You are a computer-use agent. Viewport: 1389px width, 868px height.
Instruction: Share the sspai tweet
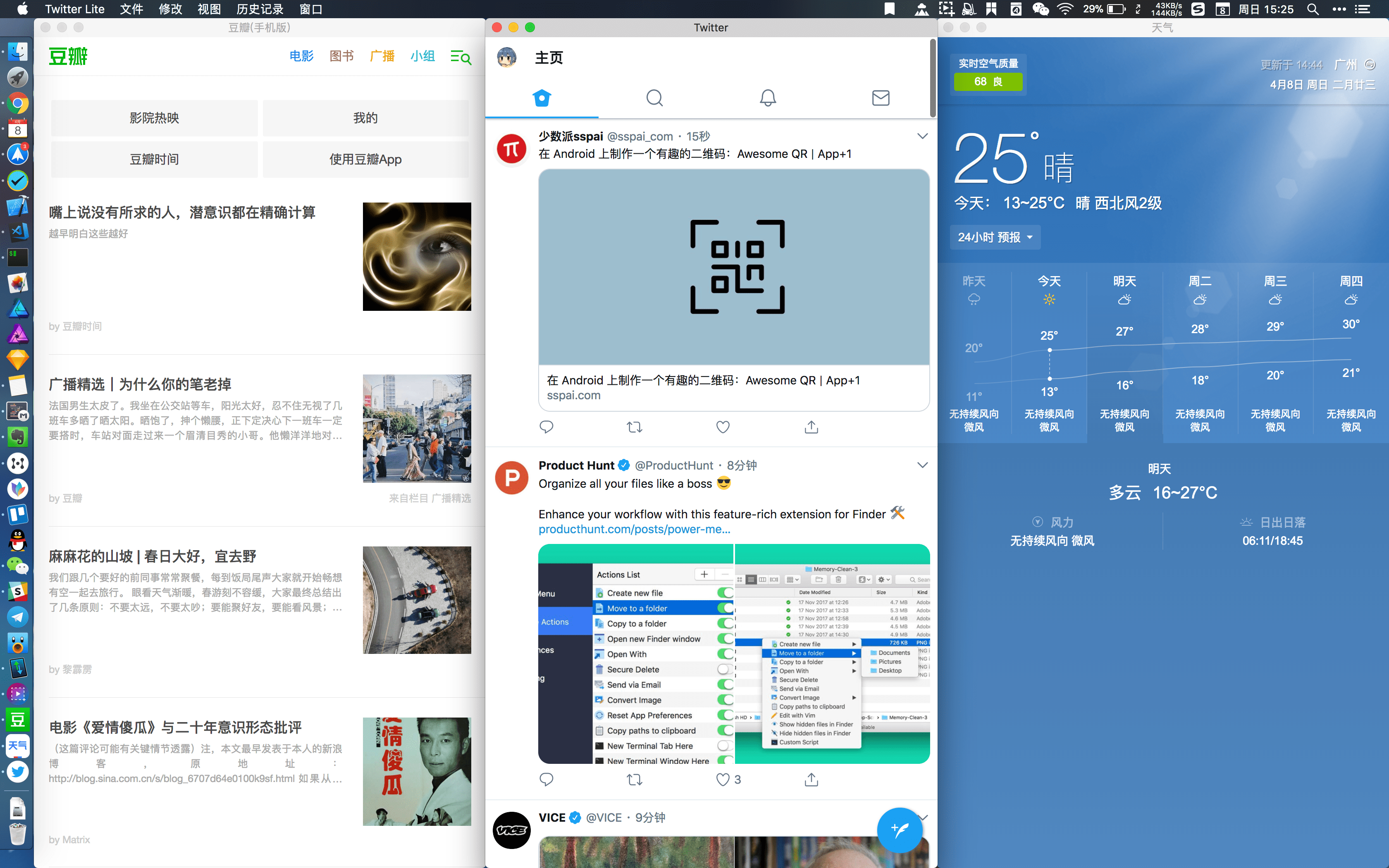click(x=811, y=427)
